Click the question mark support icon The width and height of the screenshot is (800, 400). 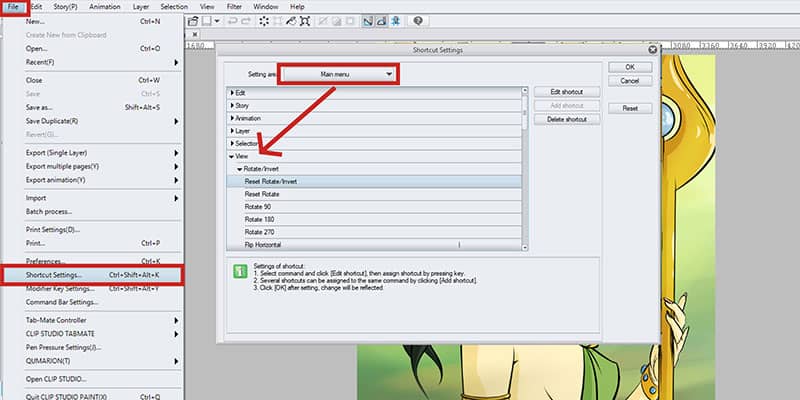418,21
